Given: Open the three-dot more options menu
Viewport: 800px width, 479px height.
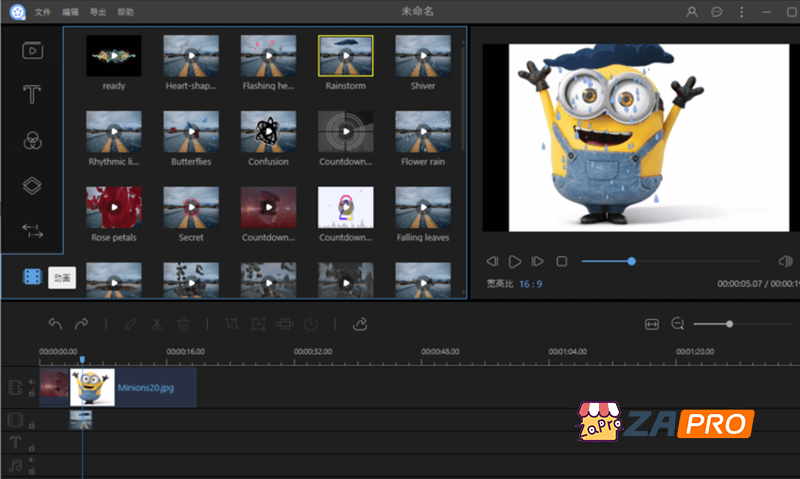Looking at the screenshot, I should click(741, 12).
